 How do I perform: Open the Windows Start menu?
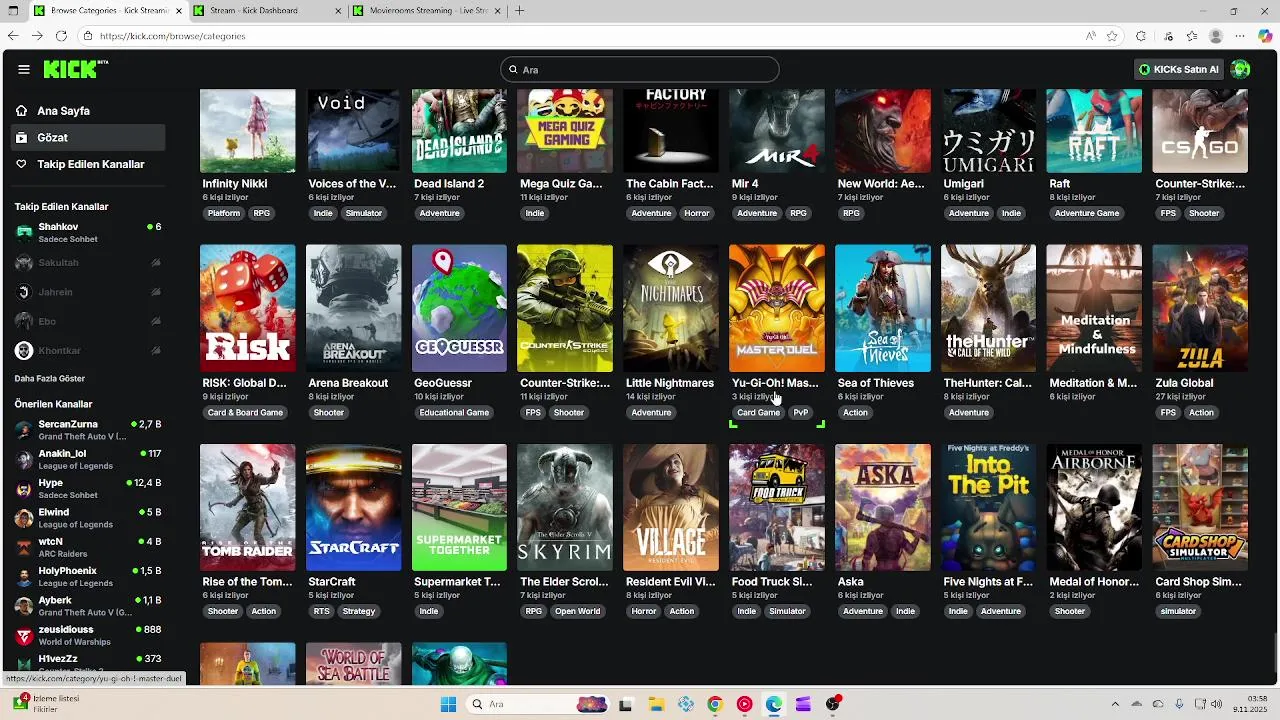(x=448, y=704)
